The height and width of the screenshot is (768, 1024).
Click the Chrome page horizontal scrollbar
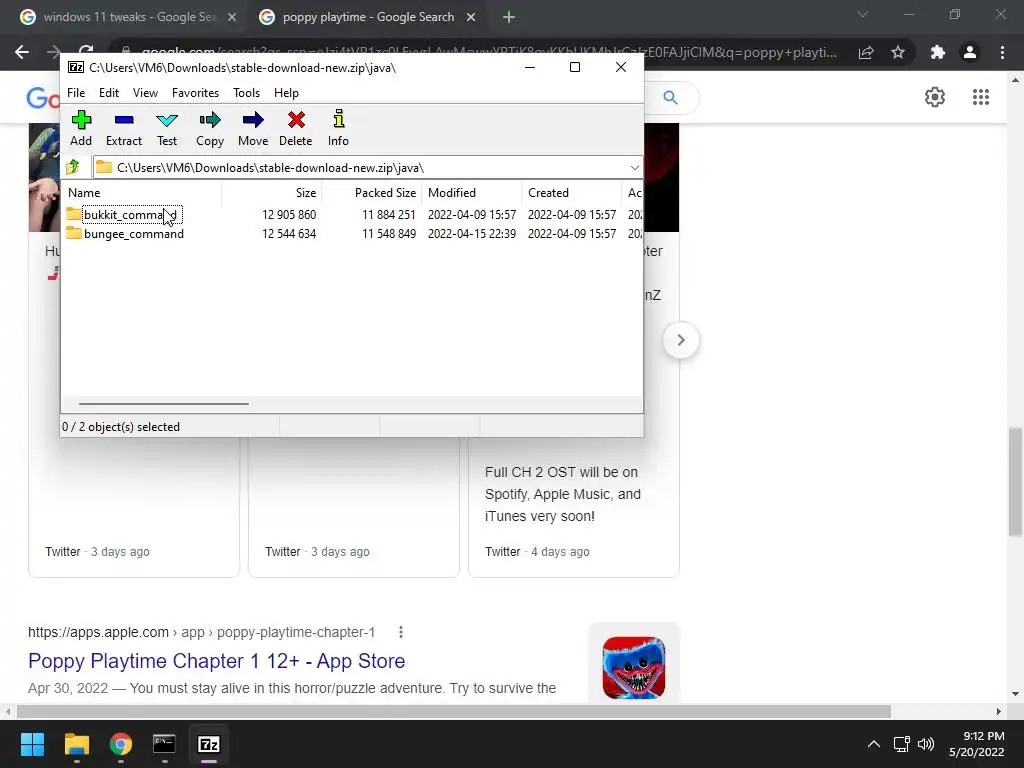454,711
